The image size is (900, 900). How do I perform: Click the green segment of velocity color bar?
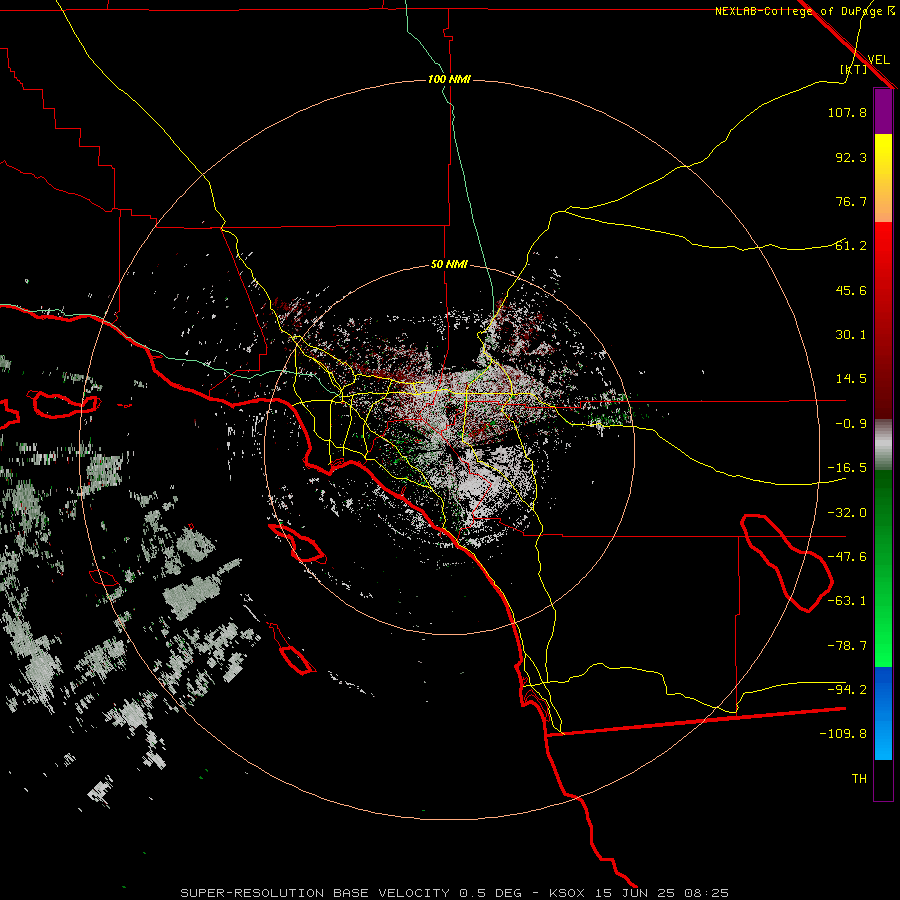(x=883, y=568)
